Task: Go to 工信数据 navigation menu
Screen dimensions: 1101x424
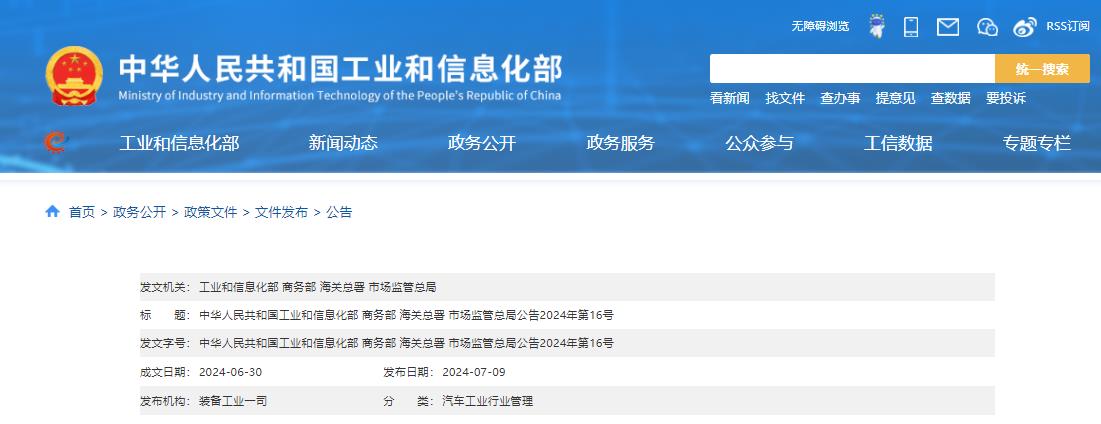Action: point(898,143)
